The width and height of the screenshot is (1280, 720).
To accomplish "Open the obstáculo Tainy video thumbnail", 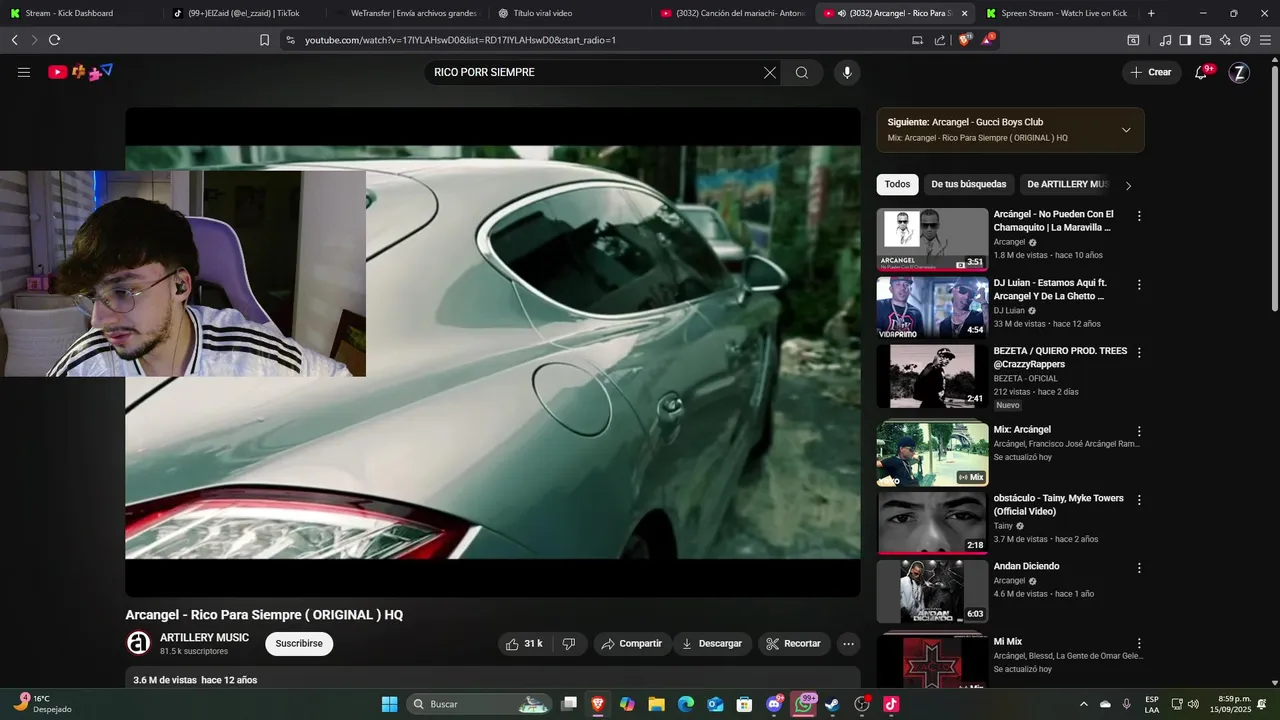I will pos(932,523).
